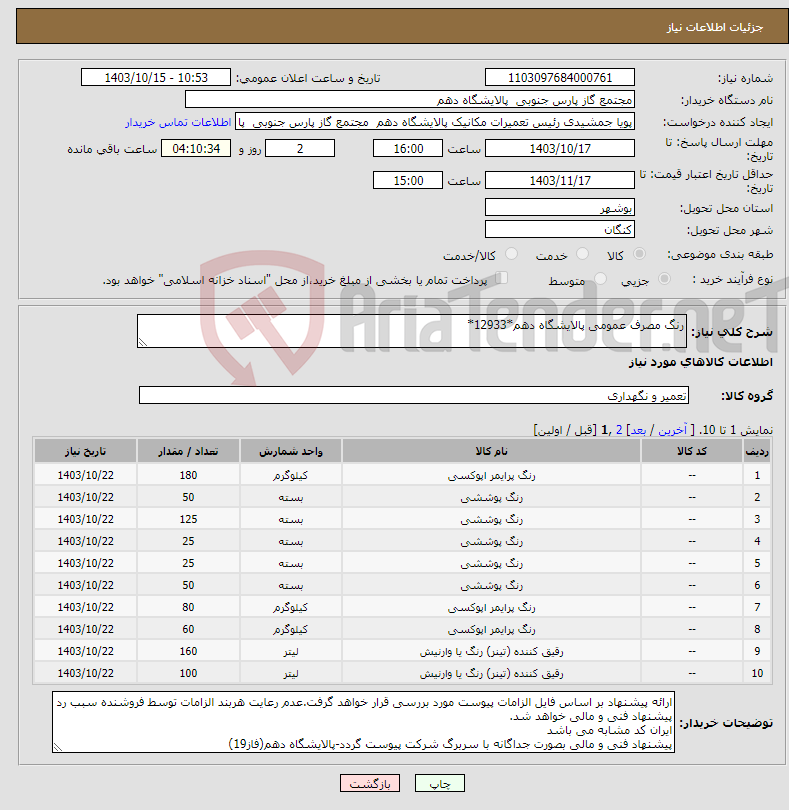
Task: Open اطلاعات تماس خریدار link
Action: coord(178,122)
